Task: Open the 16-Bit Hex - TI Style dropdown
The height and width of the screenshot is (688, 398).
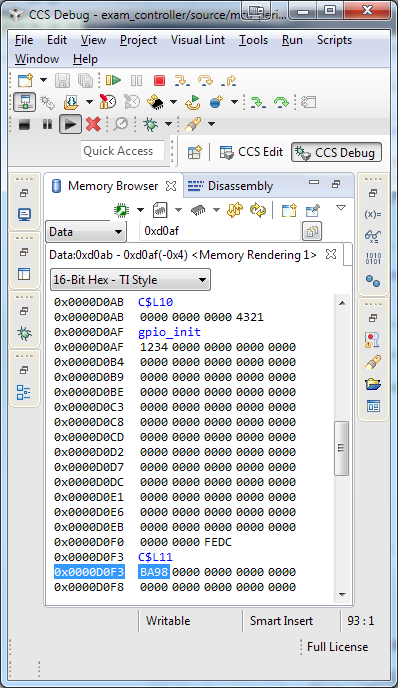Action: tap(130, 280)
